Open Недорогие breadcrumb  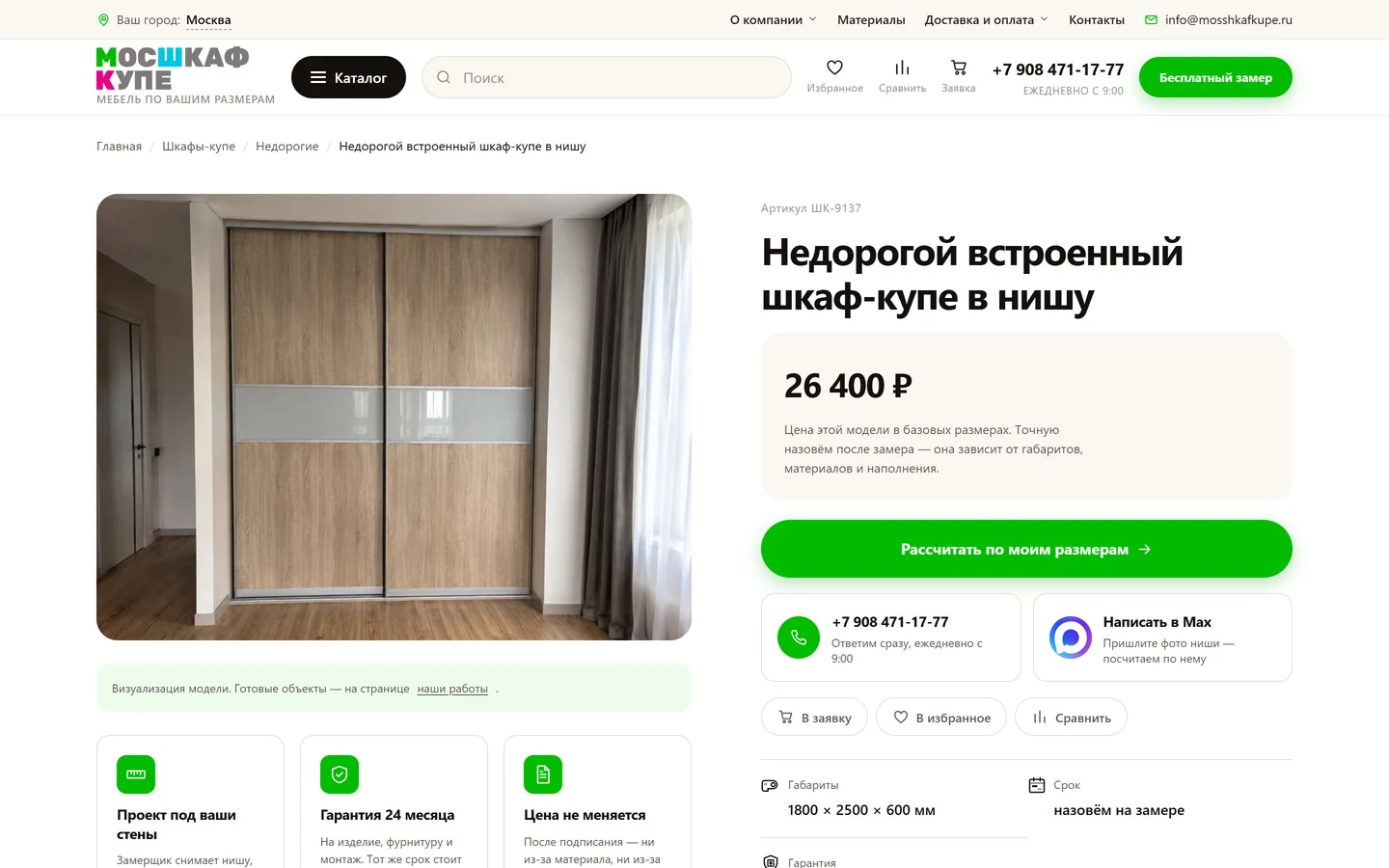pos(286,147)
